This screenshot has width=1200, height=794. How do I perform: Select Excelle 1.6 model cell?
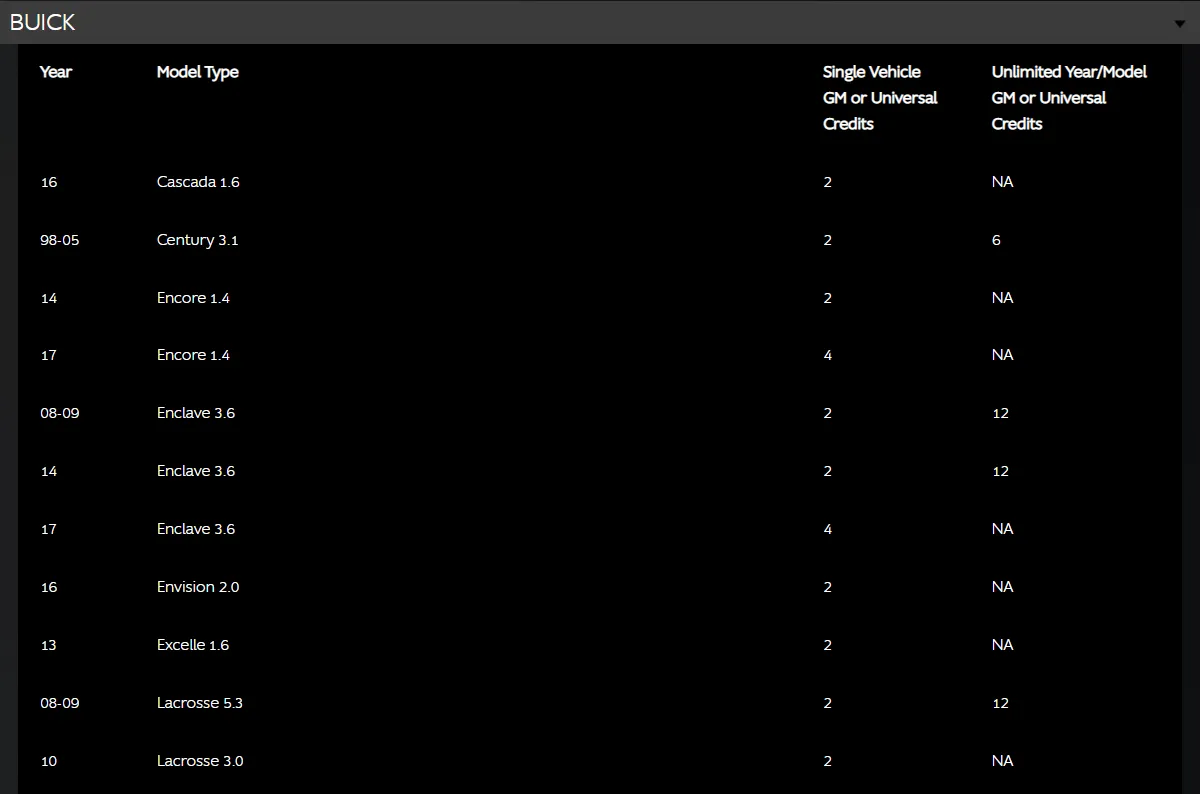tap(193, 645)
